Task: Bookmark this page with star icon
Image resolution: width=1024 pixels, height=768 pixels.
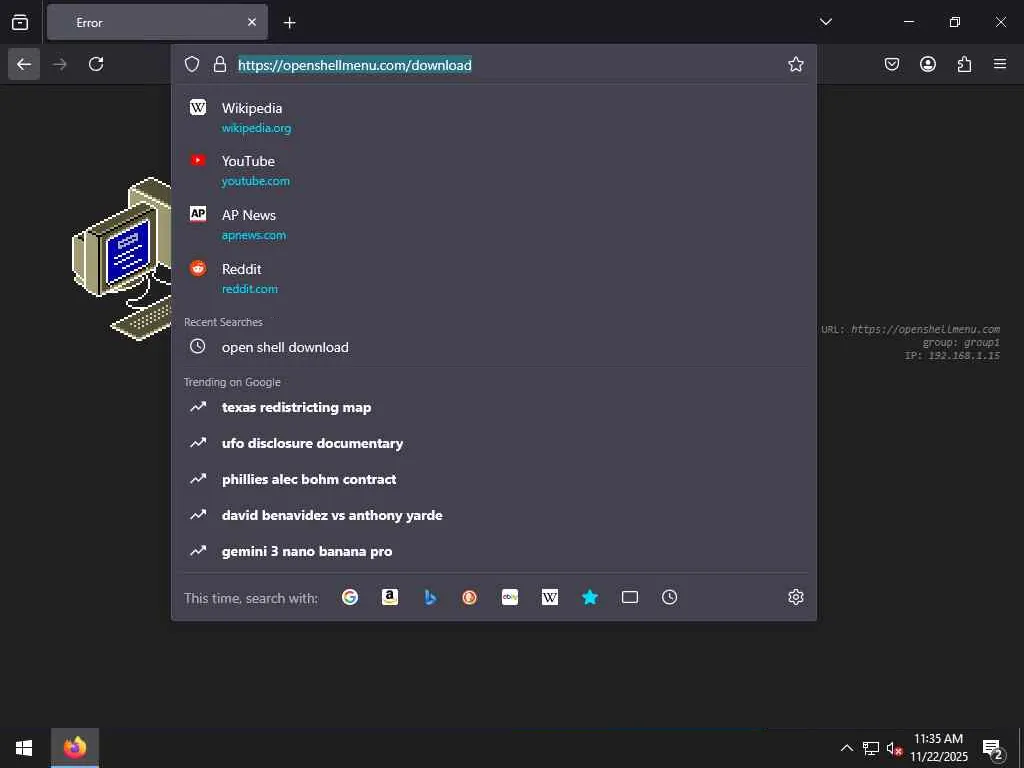Action: tap(795, 64)
